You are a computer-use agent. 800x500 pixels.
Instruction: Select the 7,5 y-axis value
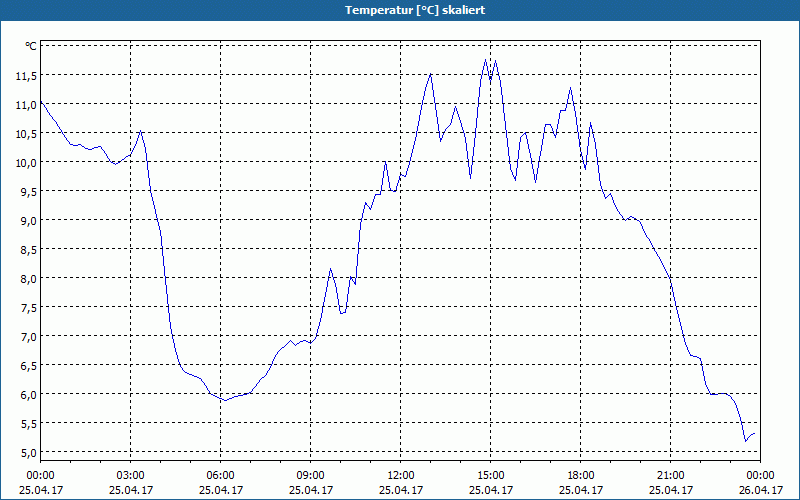(28, 308)
